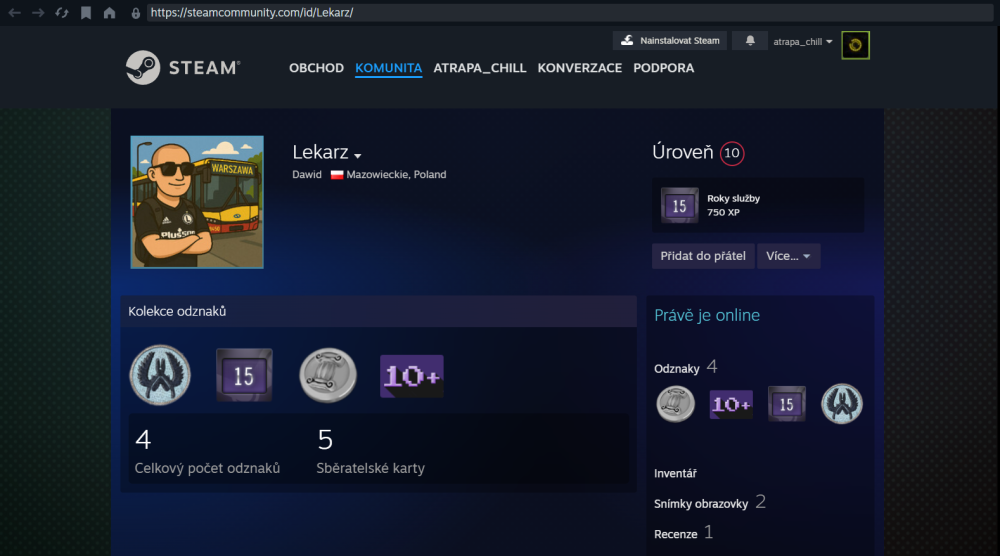The width and height of the screenshot is (1000, 556).
Task: Click the Steam logo in the header
Action: click(183, 68)
